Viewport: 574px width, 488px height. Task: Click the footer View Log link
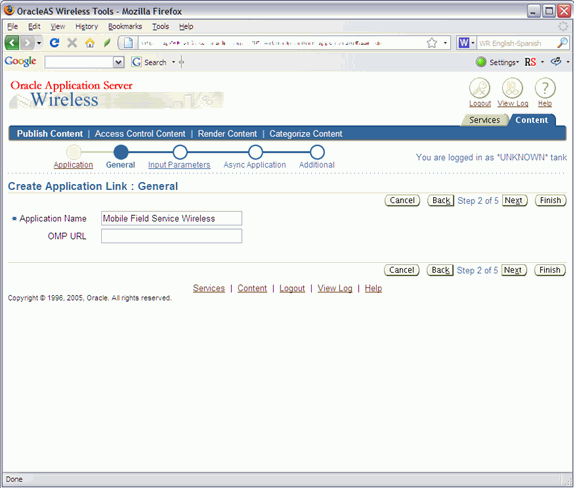tap(335, 288)
